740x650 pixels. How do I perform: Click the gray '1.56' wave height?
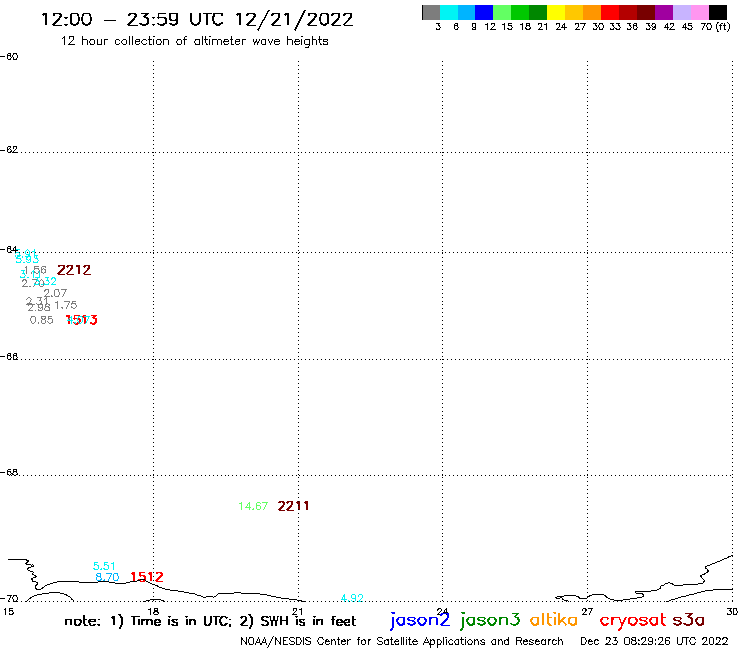tap(35, 270)
